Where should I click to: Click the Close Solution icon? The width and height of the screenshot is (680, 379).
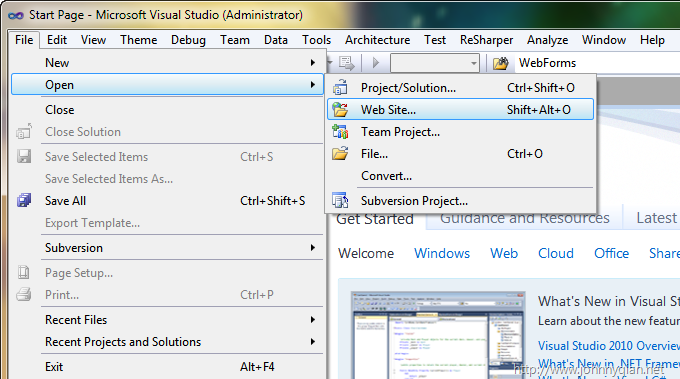[x=24, y=131]
